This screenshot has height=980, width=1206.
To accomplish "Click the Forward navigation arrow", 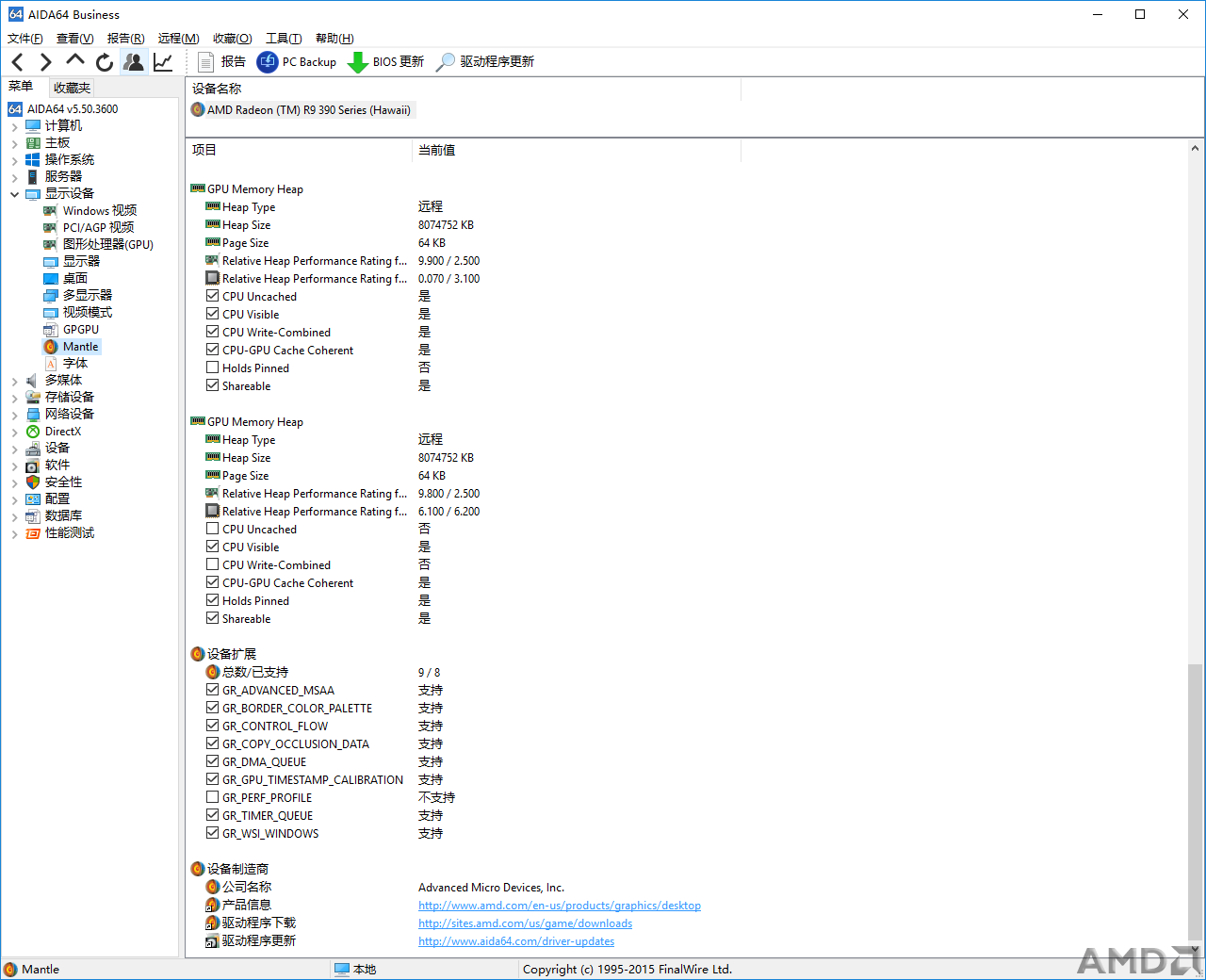I will click(45, 62).
